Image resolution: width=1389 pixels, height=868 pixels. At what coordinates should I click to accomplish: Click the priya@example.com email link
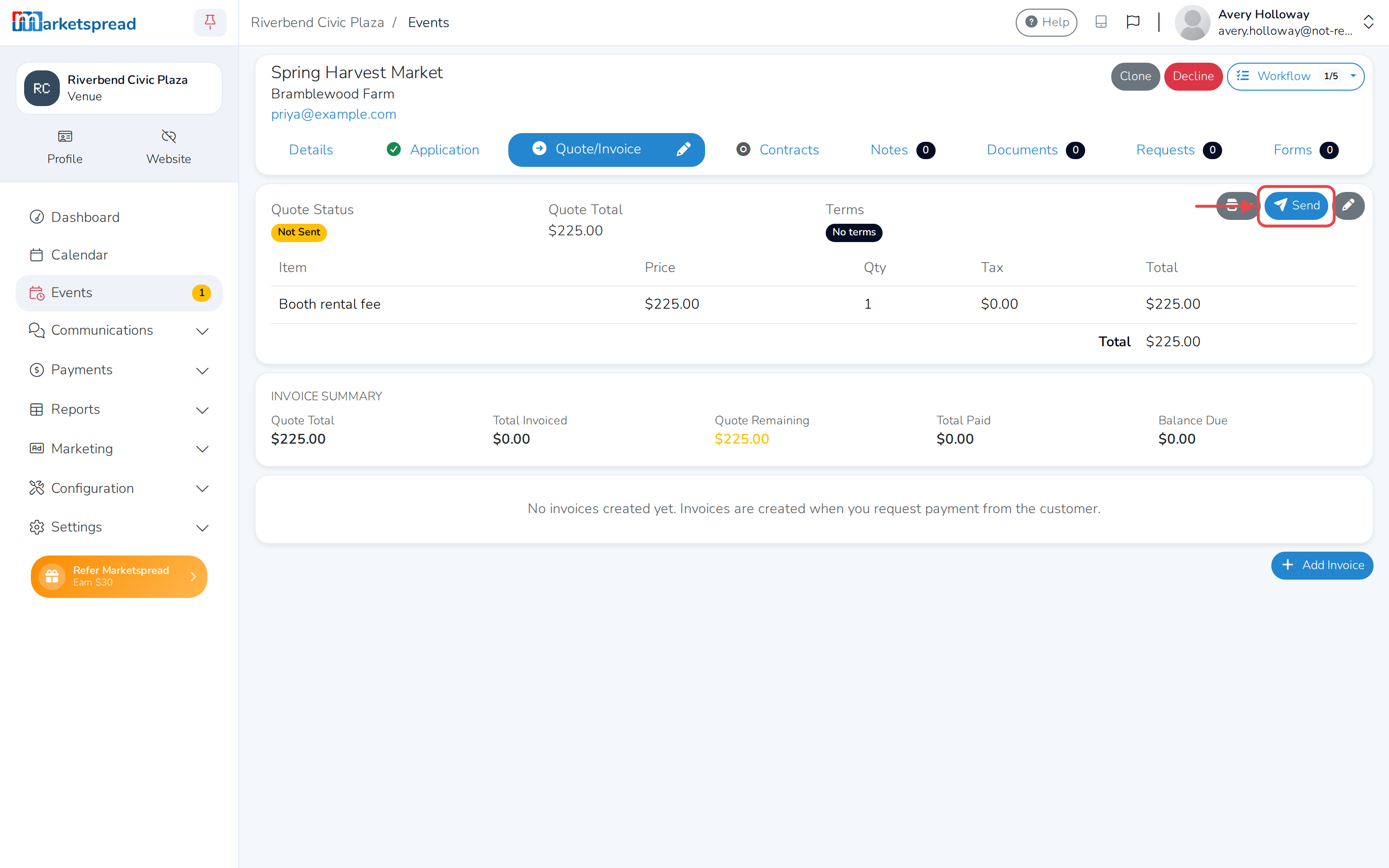click(x=333, y=114)
